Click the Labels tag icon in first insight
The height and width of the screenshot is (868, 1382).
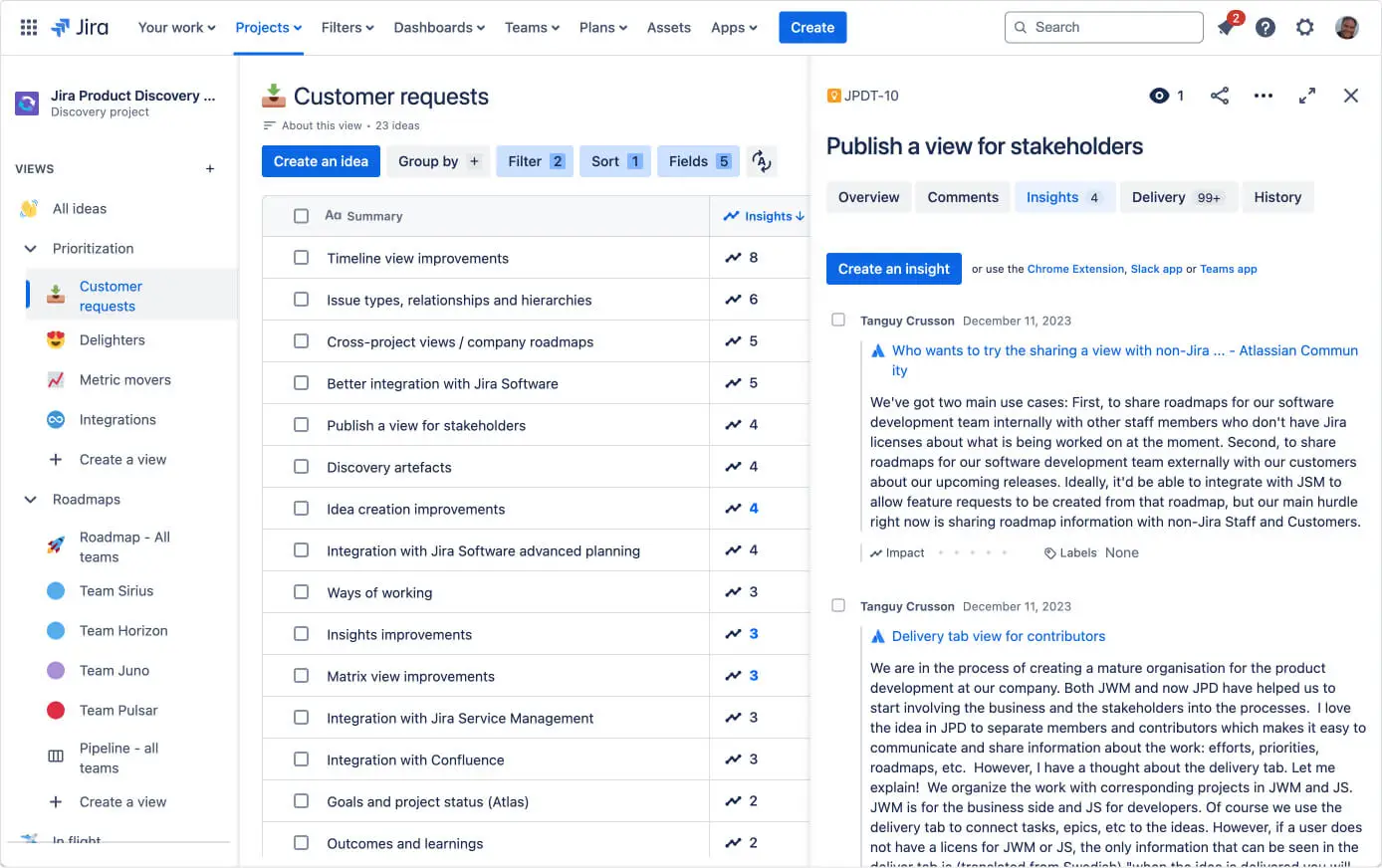coord(1049,553)
